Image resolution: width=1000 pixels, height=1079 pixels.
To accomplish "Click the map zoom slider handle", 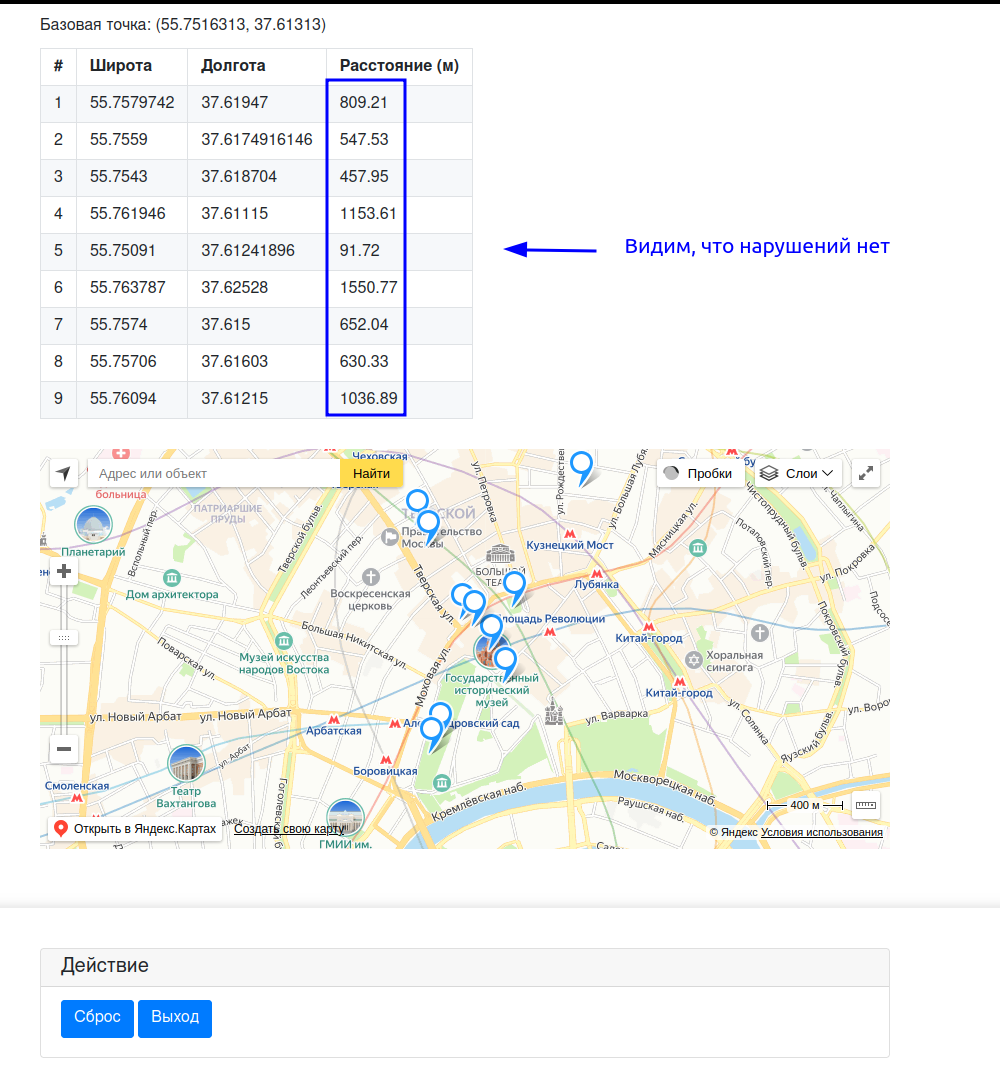I will click(64, 637).
